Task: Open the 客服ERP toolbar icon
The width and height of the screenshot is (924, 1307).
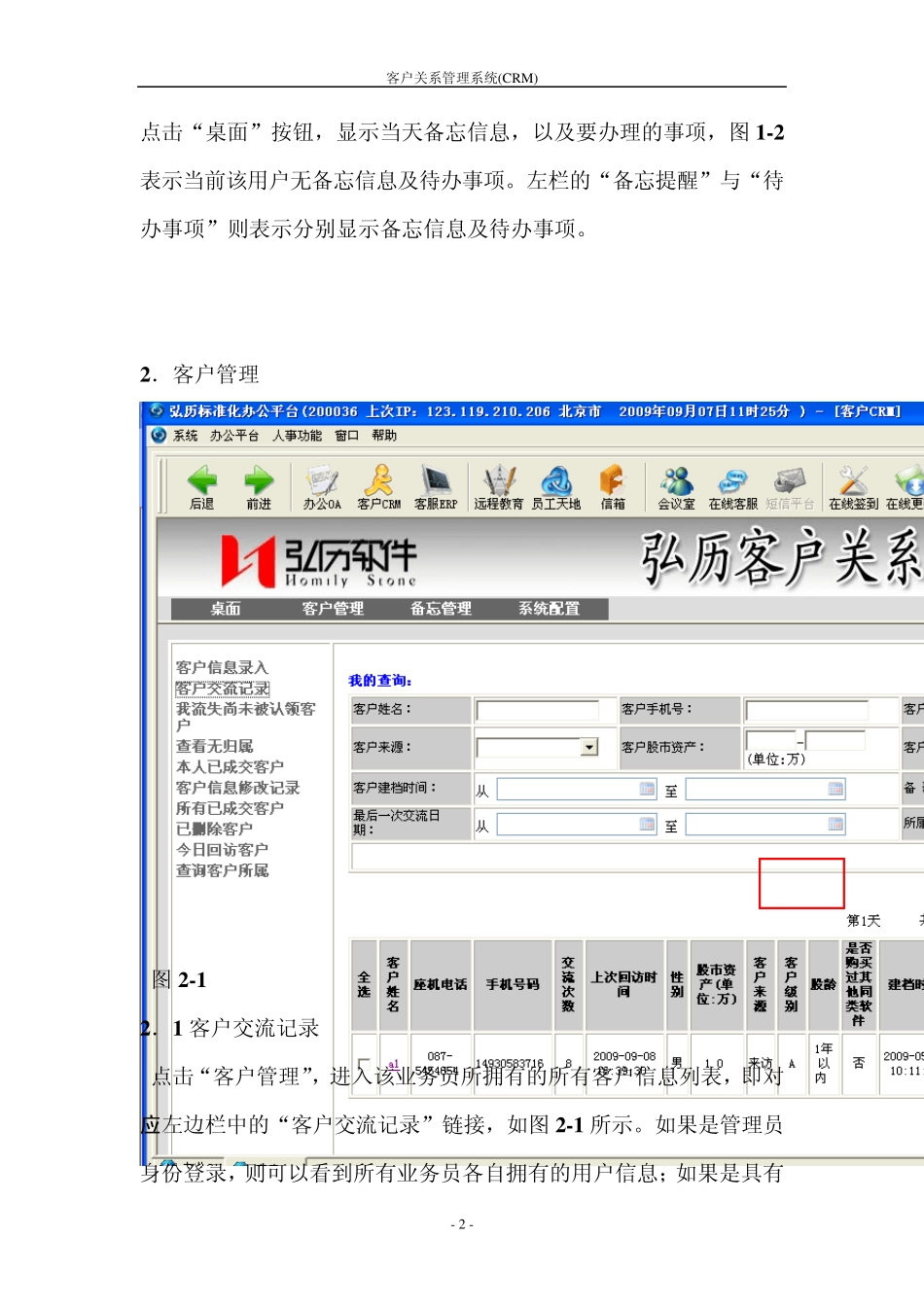Action: click(436, 480)
